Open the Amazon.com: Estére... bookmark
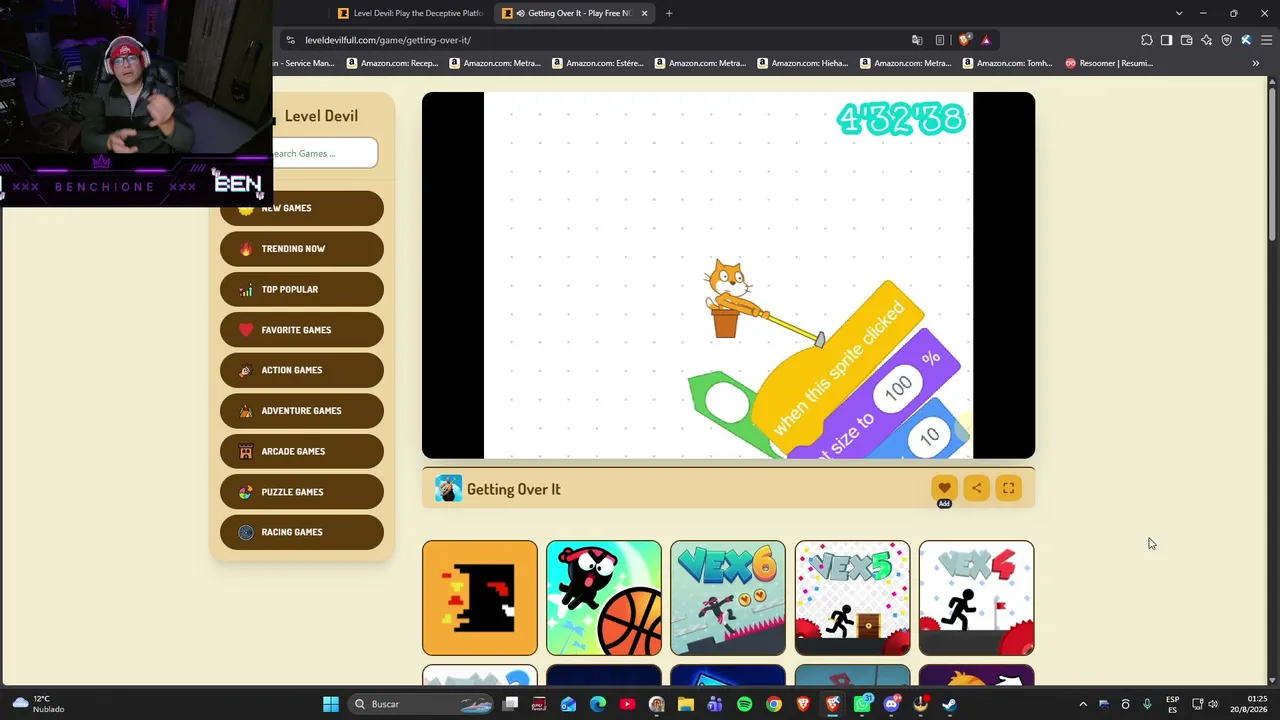 point(598,63)
